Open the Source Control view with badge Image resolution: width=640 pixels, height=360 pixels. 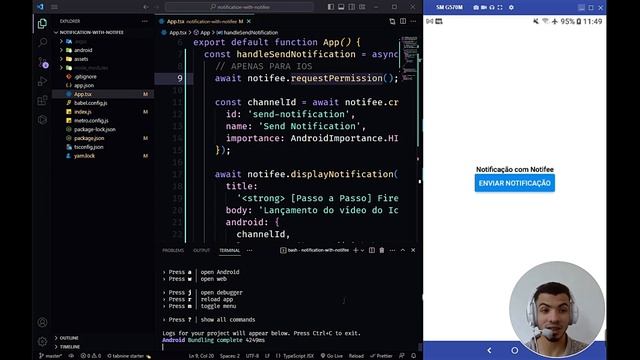42,62
